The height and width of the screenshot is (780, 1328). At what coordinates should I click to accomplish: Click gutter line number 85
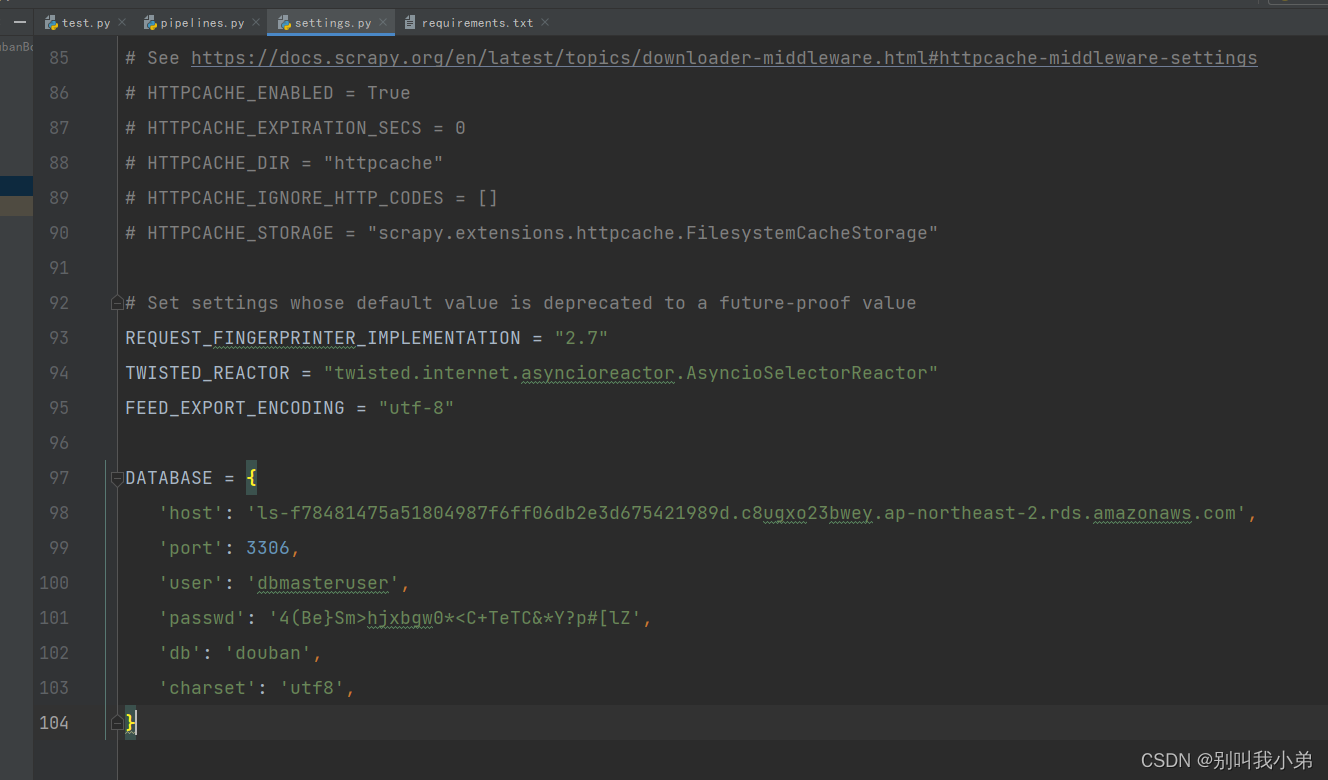(59, 58)
